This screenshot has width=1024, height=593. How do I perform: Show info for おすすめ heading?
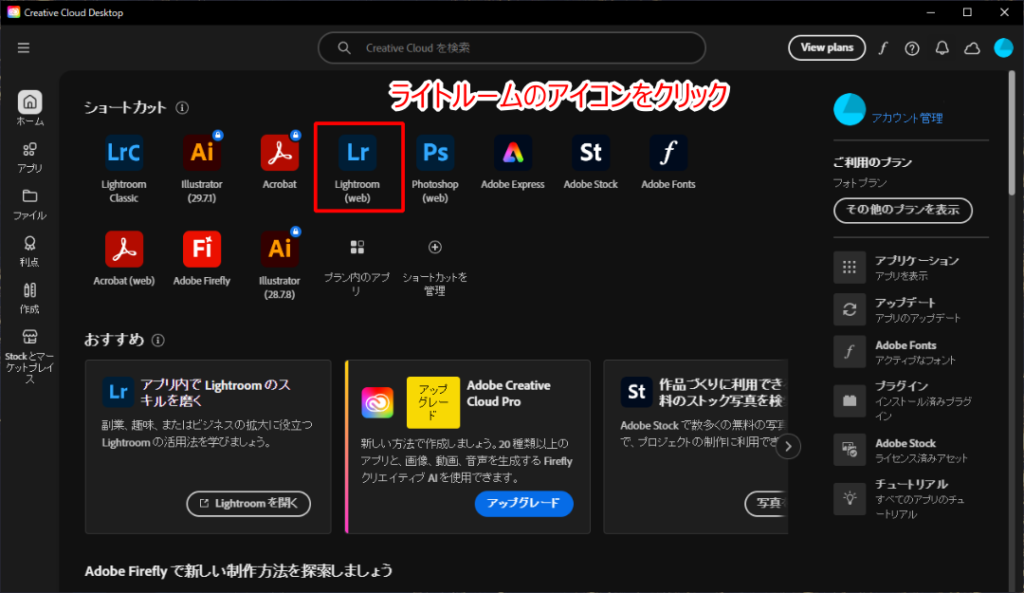click(158, 340)
